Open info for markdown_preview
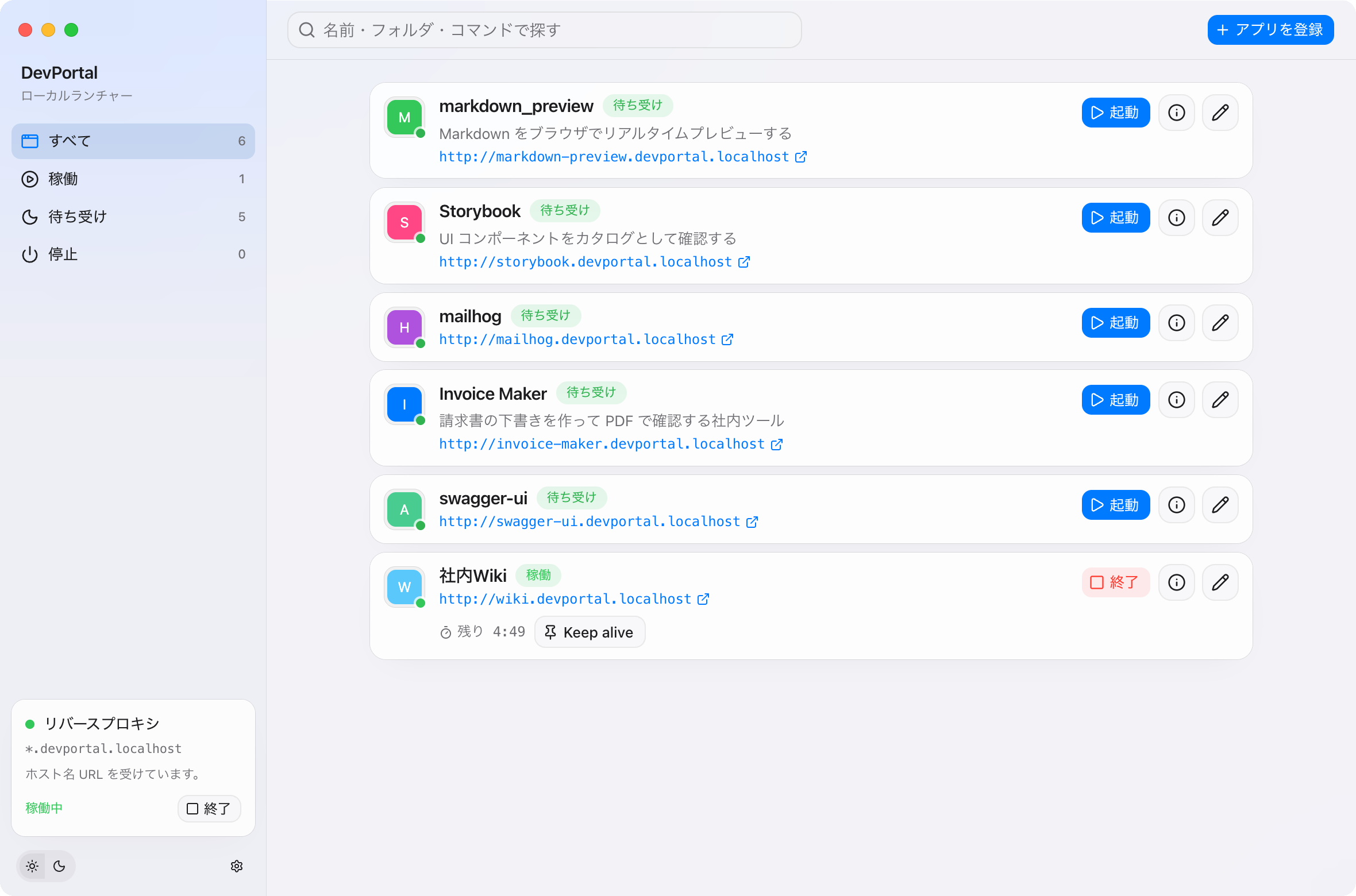The width and height of the screenshot is (1356, 896). pyautogui.click(x=1177, y=113)
